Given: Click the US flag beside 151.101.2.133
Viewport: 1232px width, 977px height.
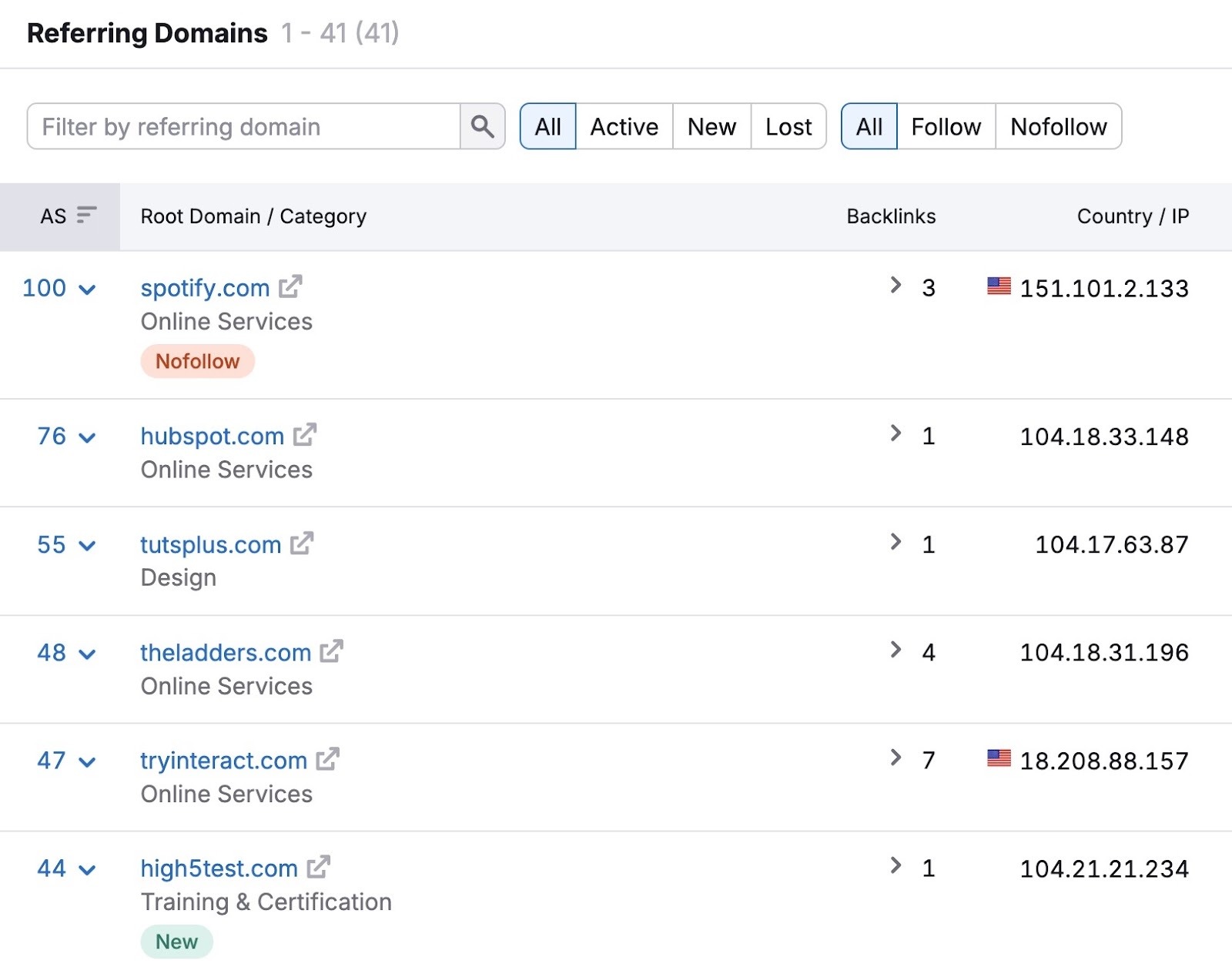Looking at the screenshot, I should click(997, 287).
